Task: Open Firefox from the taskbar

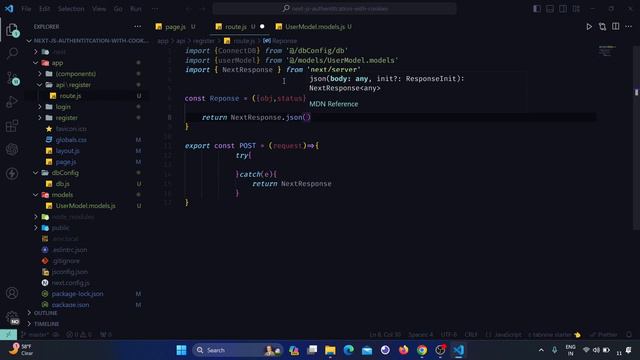Action: (403, 350)
